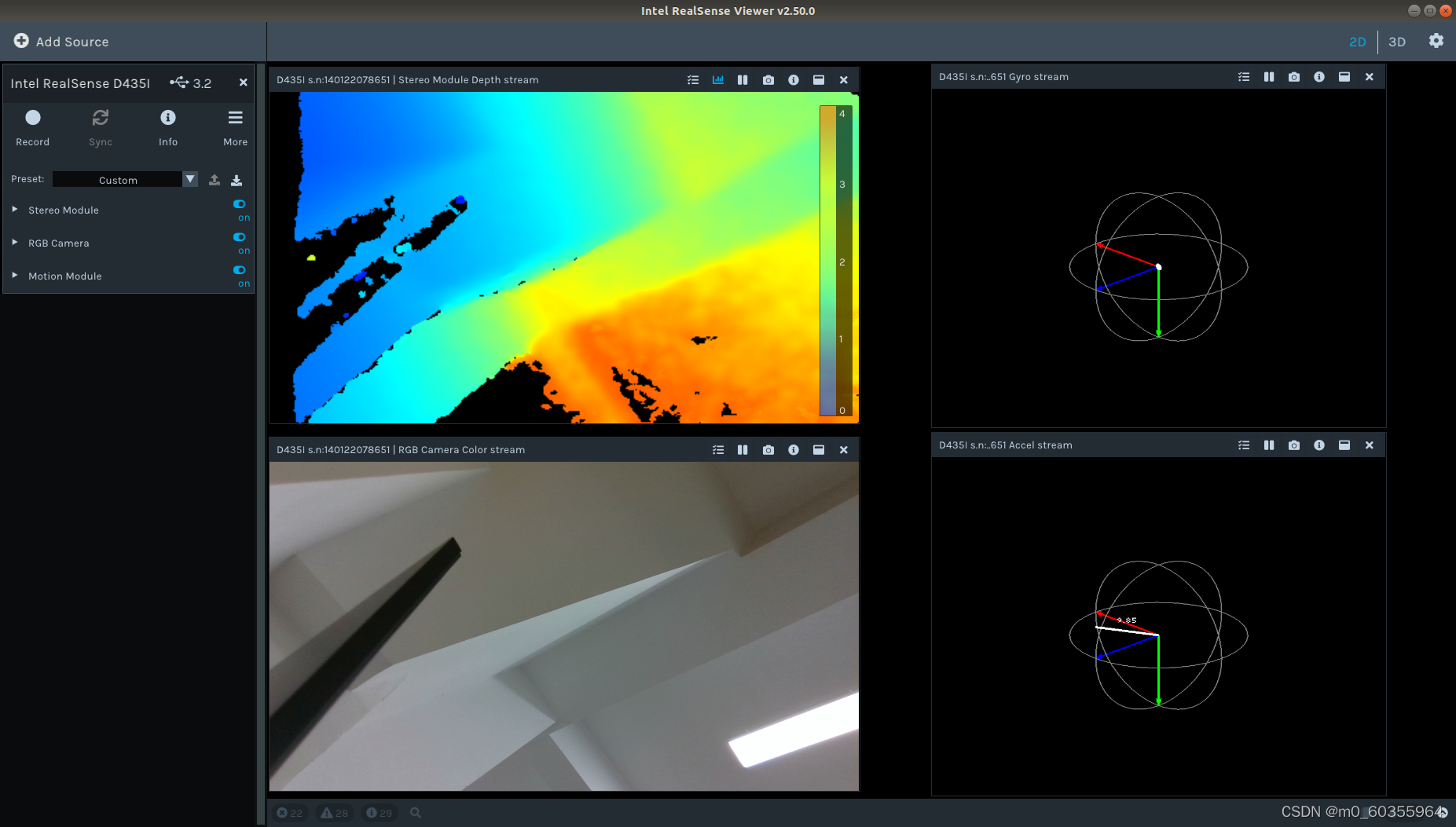This screenshot has width=1456, height=827.
Task: Open Color stream list options icon
Action: pyautogui.click(x=718, y=450)
